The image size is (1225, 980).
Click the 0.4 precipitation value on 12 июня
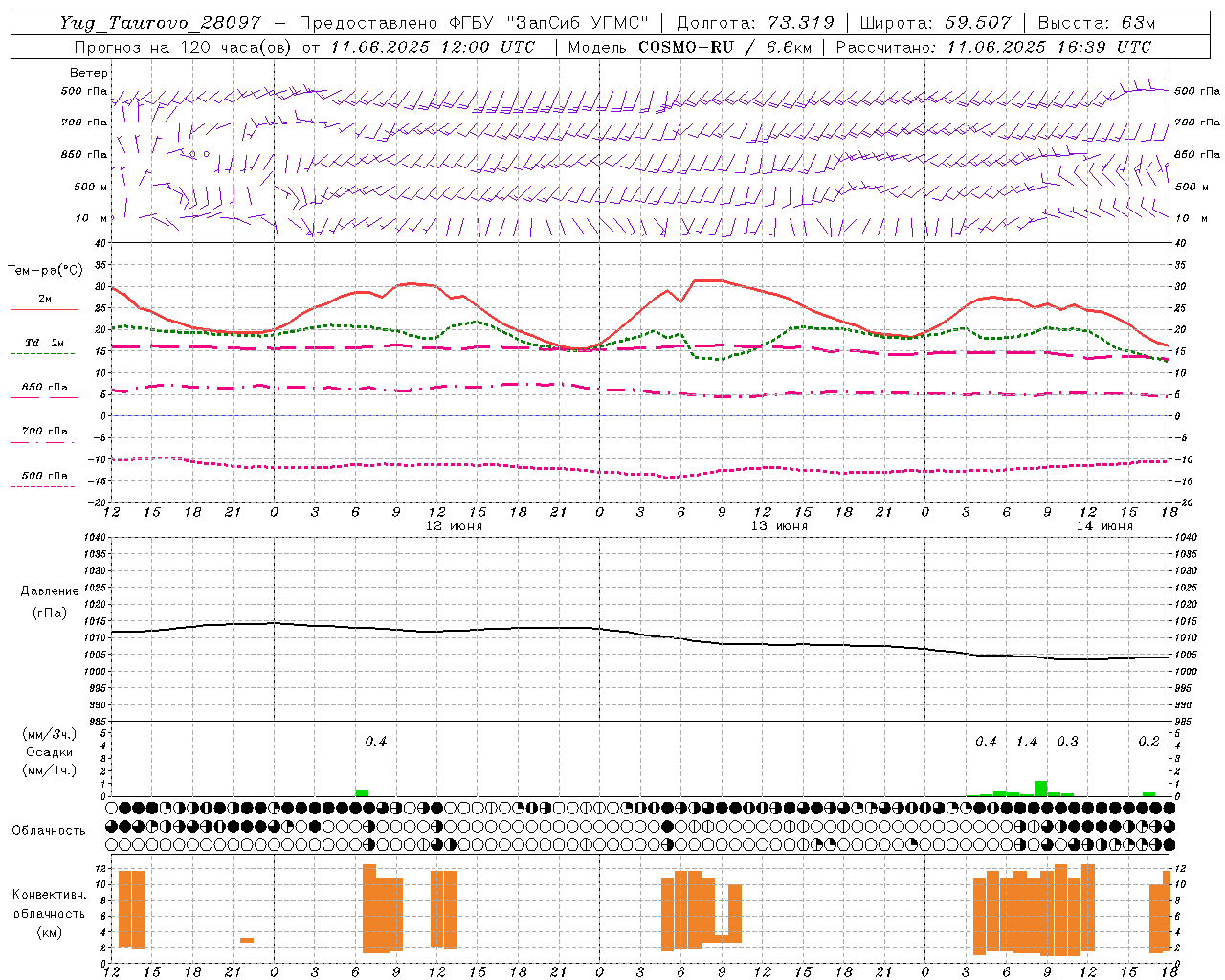pyautogui.click(x=376, y=742)
